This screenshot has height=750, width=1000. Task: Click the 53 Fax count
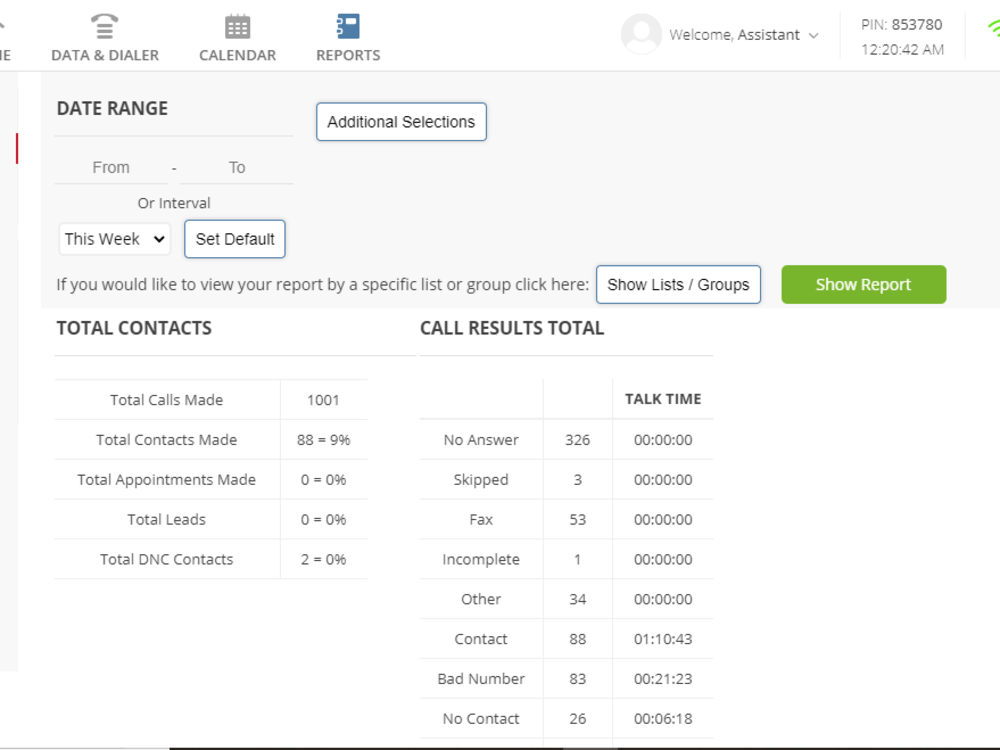point(578,519)
